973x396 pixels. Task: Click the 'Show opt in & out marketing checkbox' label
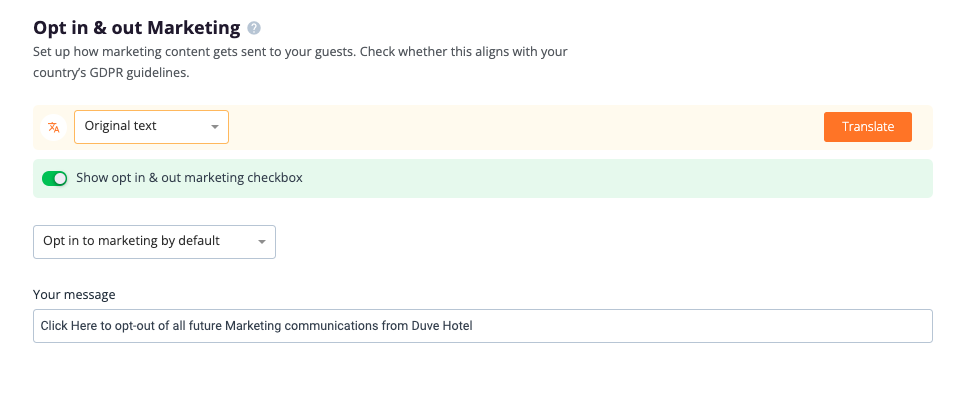pos(189,178)
